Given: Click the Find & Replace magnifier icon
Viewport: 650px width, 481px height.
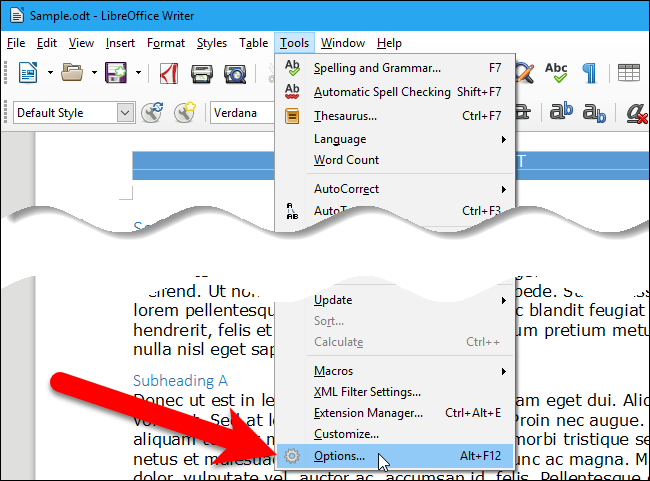Looking at the screenshot, I should click(x=525, y=73).
